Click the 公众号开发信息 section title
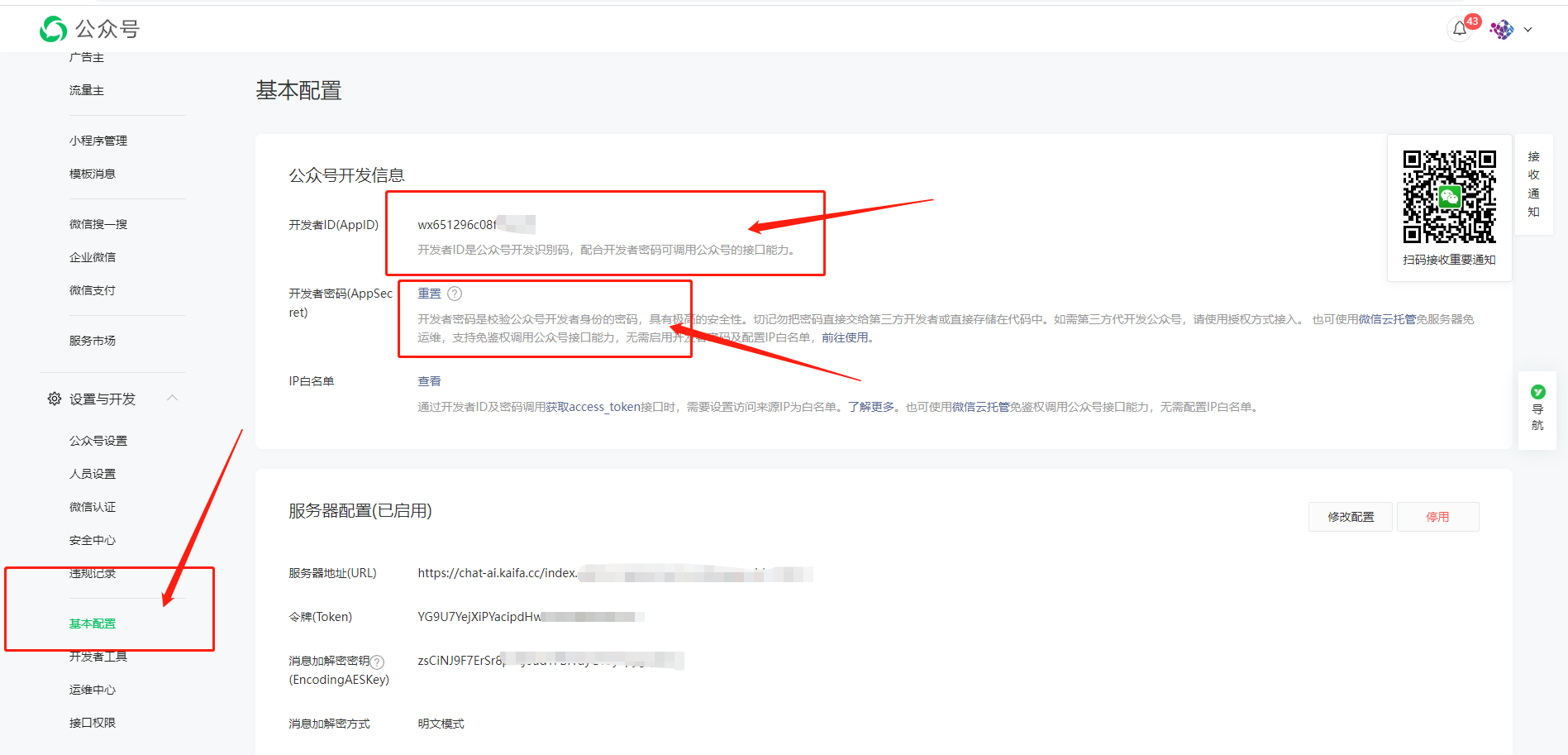Image resolution: width=1568 pixels, height=755 pixels. tap(346, 175)
